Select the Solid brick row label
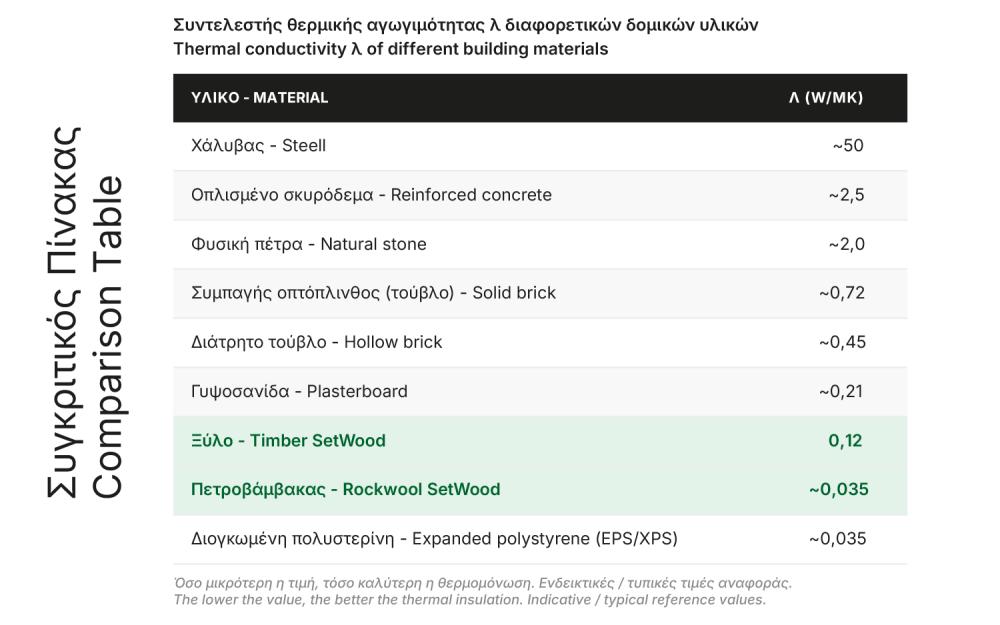Viewport: 1000px width, 625px height. [x=373, y=293]
